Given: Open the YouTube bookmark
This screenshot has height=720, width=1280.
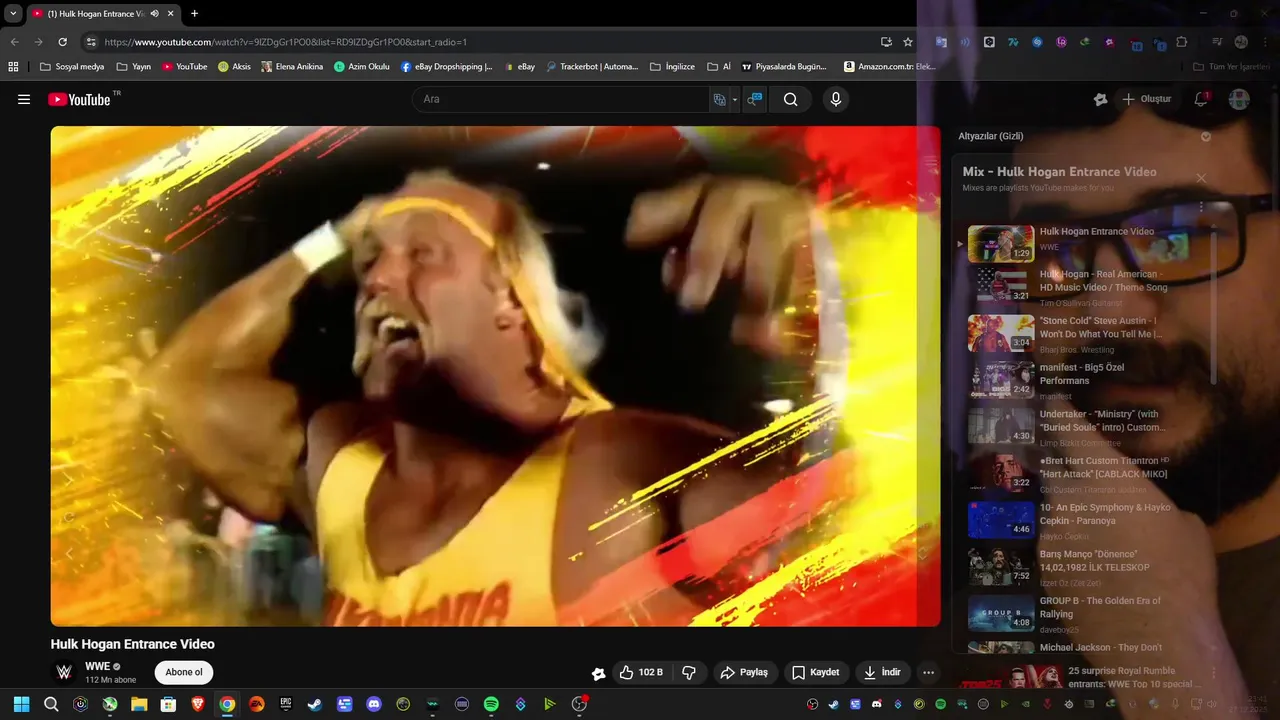Looking at the screenshot, I should pos(184,67).
